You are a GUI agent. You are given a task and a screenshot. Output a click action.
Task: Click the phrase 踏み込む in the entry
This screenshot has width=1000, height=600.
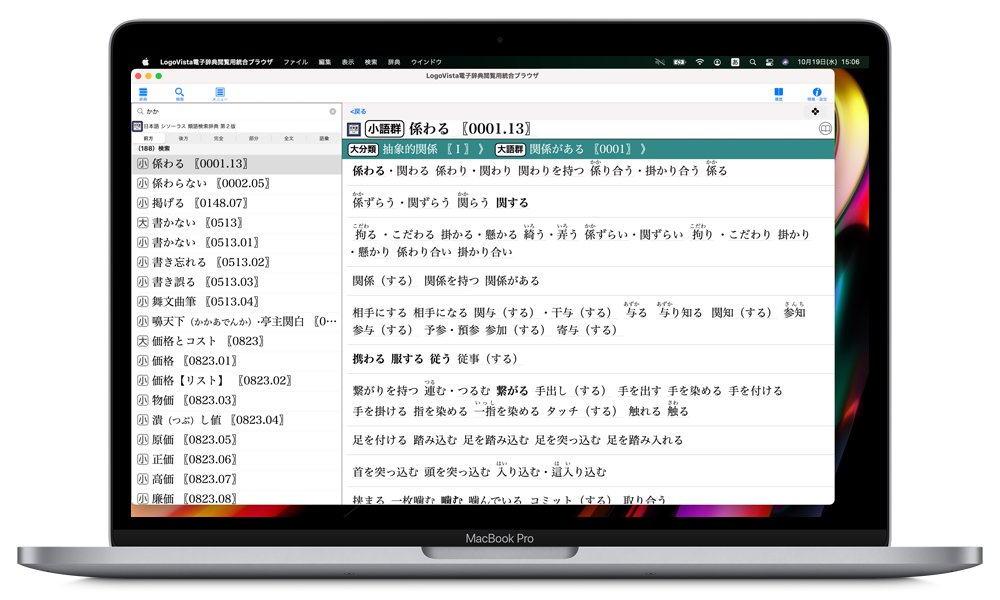(x=435, y=440)
